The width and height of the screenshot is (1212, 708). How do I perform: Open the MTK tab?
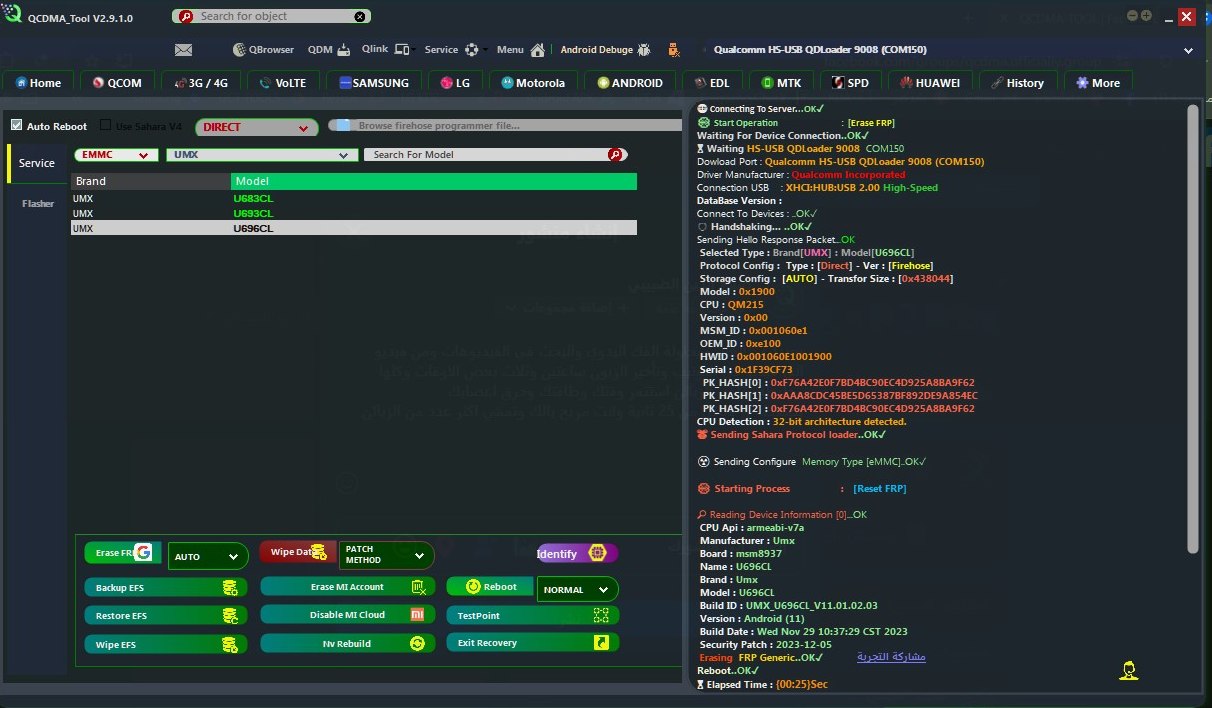tap(780, 83)
